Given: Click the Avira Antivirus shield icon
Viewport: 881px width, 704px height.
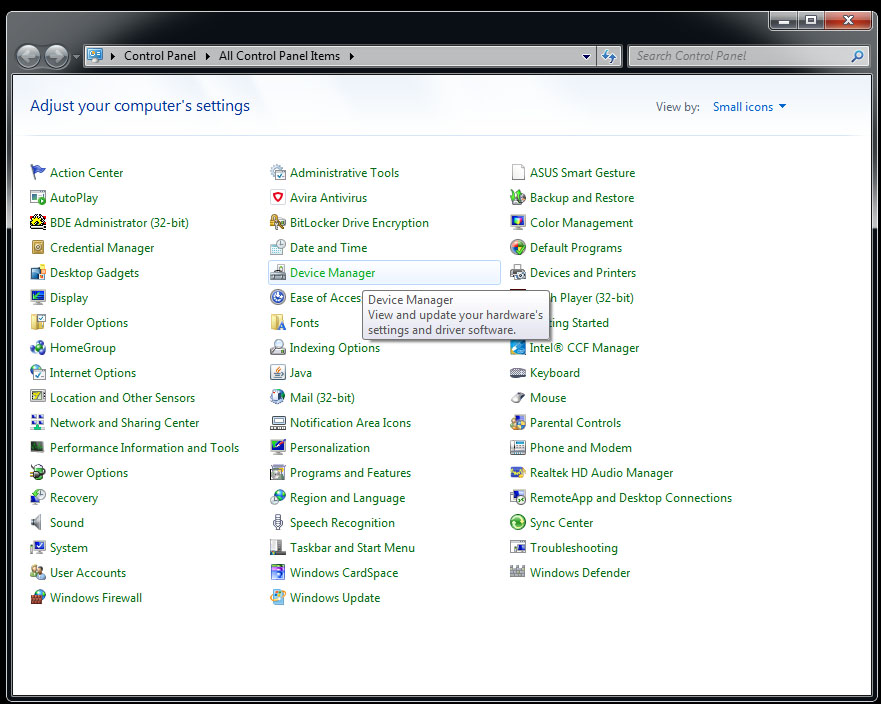Looking at the screenshot, I should click(x=278, y=197).
